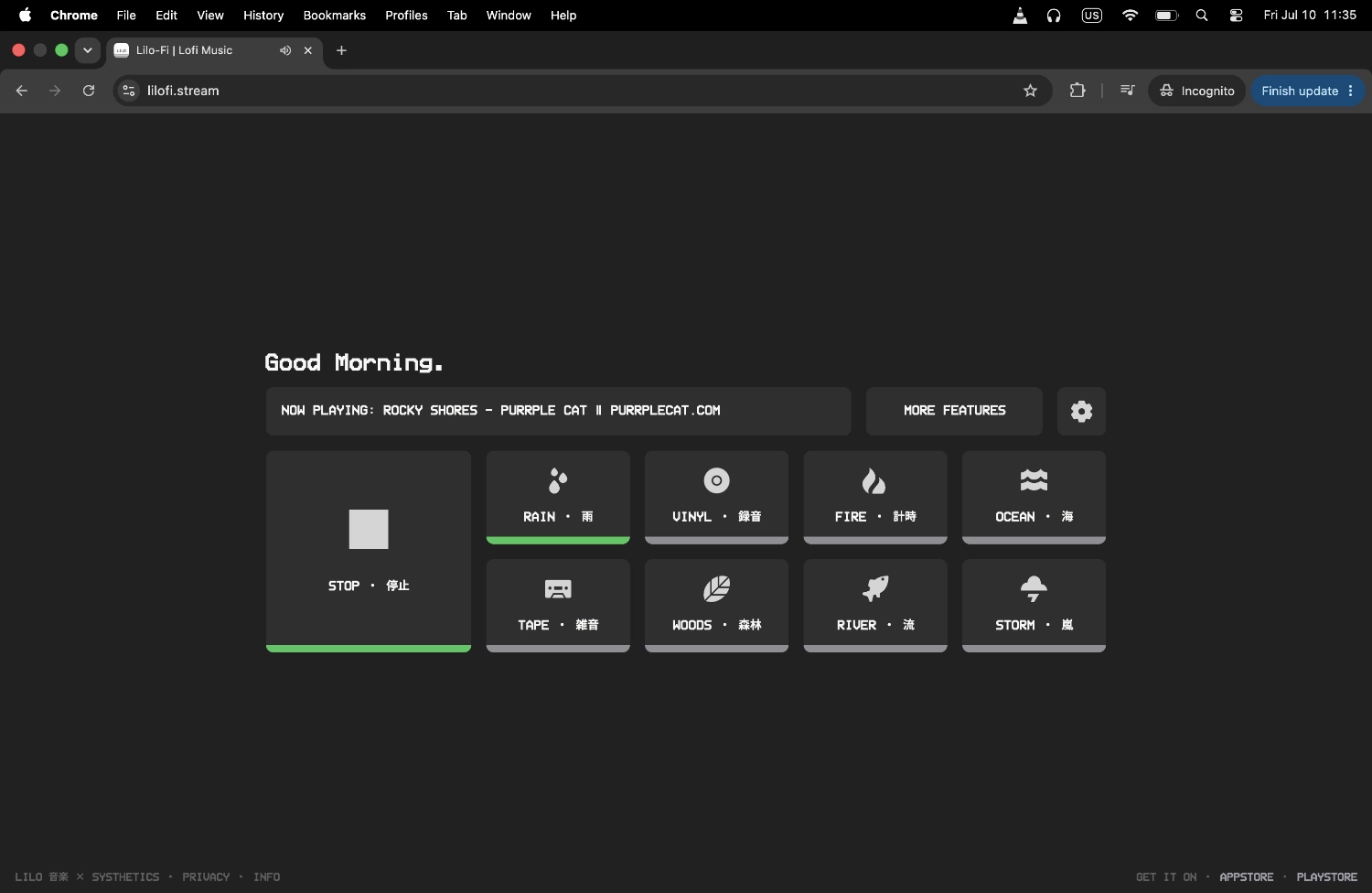Open the settings gear

(x=1081, y=411)
